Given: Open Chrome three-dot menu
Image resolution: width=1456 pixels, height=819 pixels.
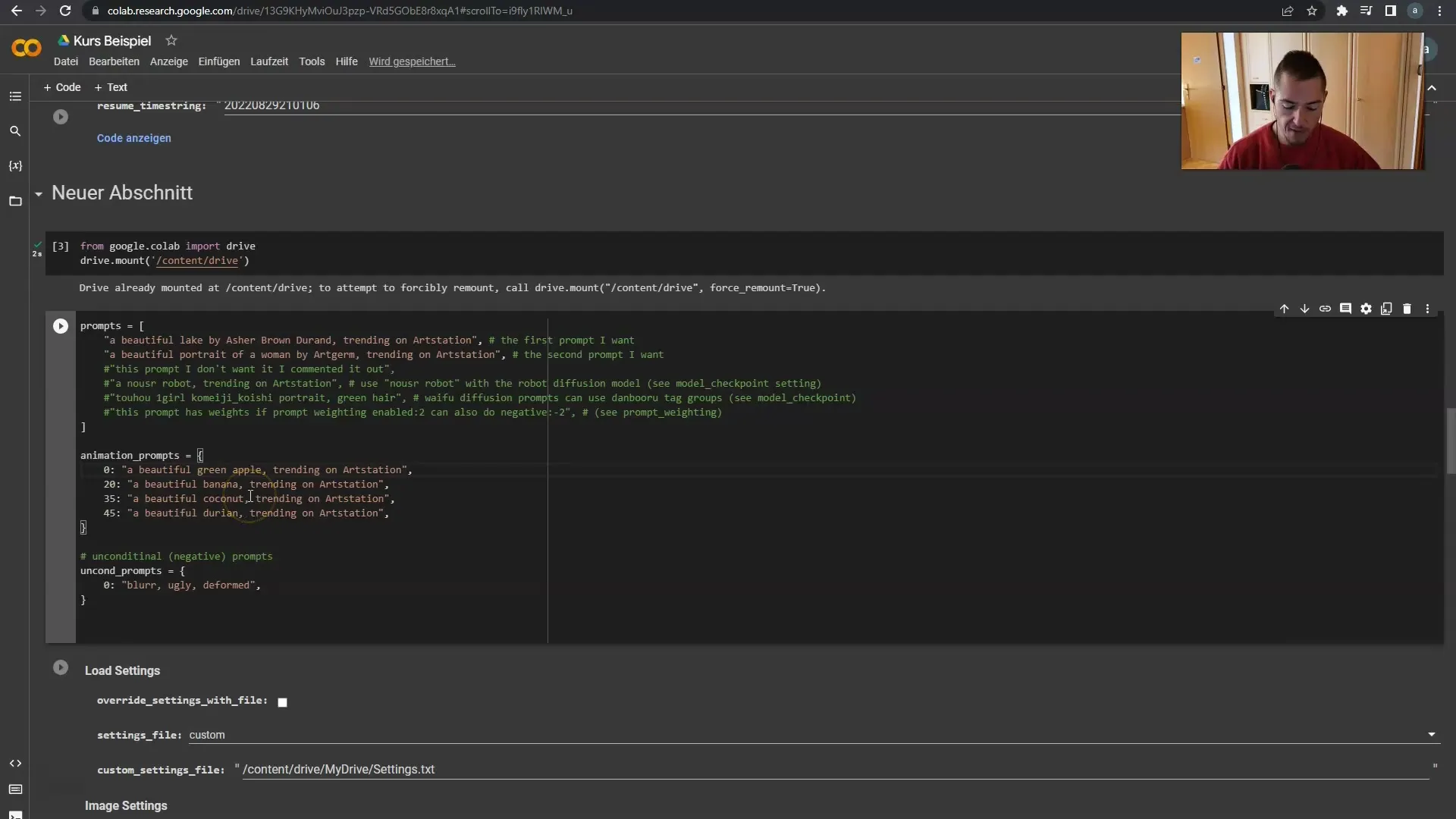Looking at the screenshot, I should tap(1439, 11).
